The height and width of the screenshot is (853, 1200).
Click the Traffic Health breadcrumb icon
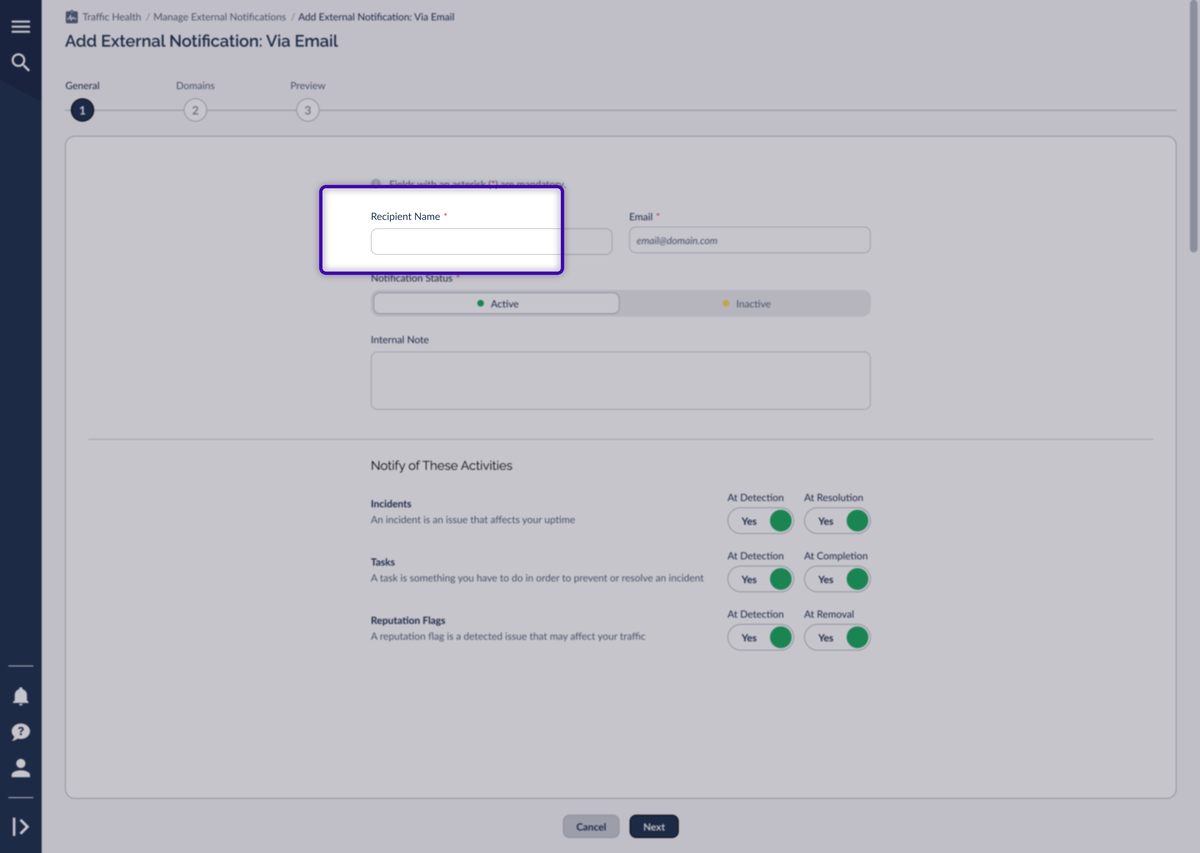71,17
